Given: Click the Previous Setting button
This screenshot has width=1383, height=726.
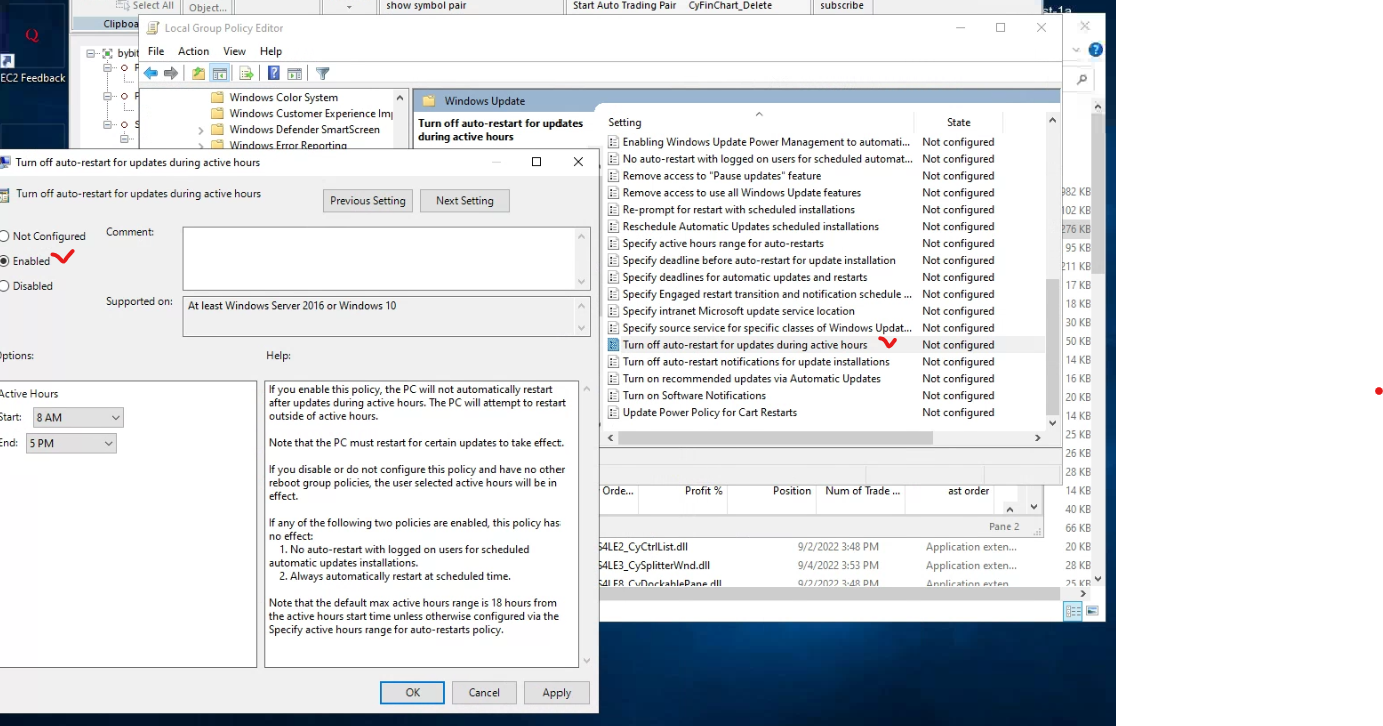Looking at the screenshot, I should (x=368, y=201).
